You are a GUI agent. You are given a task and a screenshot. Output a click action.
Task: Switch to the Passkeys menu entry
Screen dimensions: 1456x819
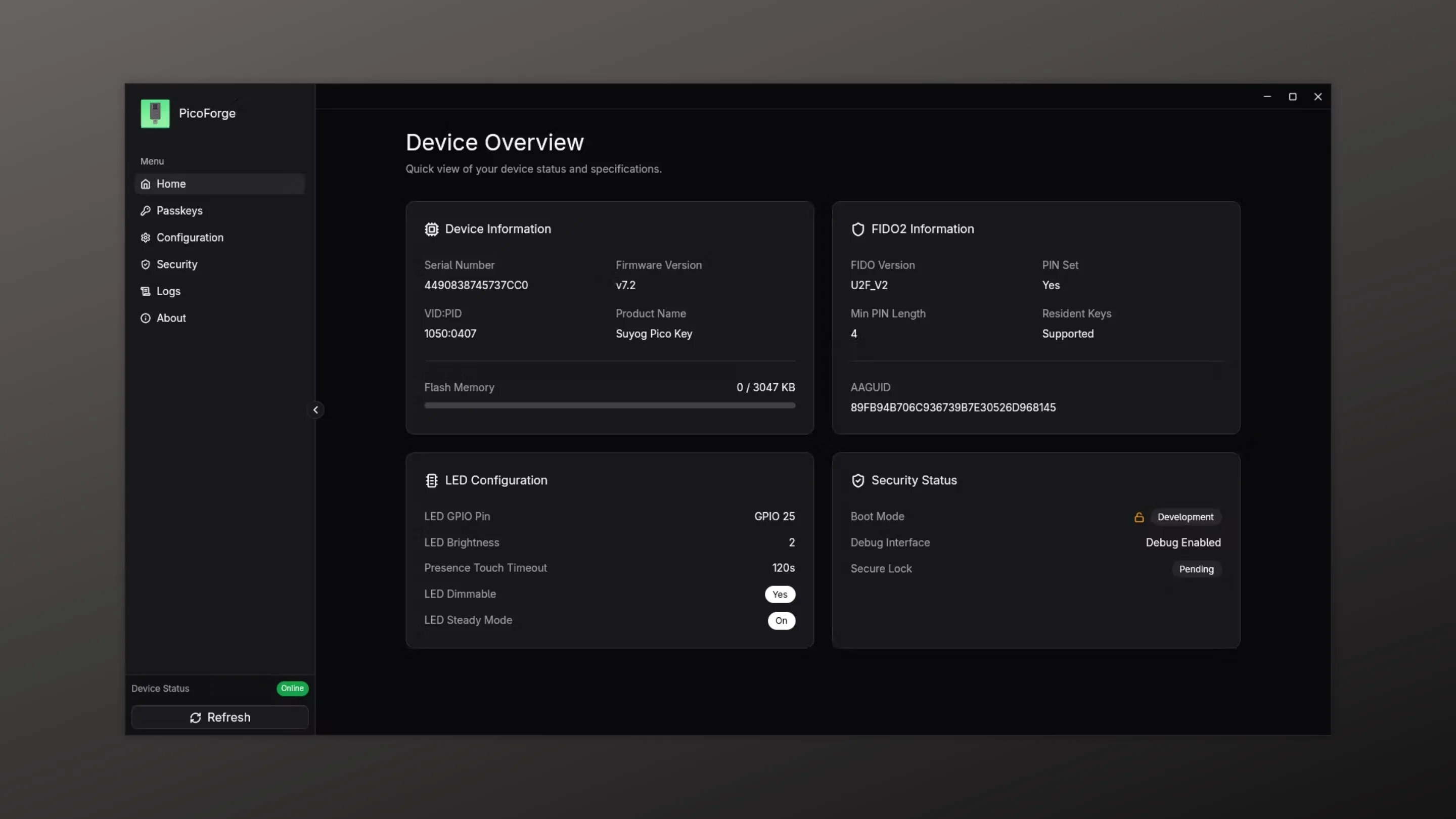pos(180,210)
